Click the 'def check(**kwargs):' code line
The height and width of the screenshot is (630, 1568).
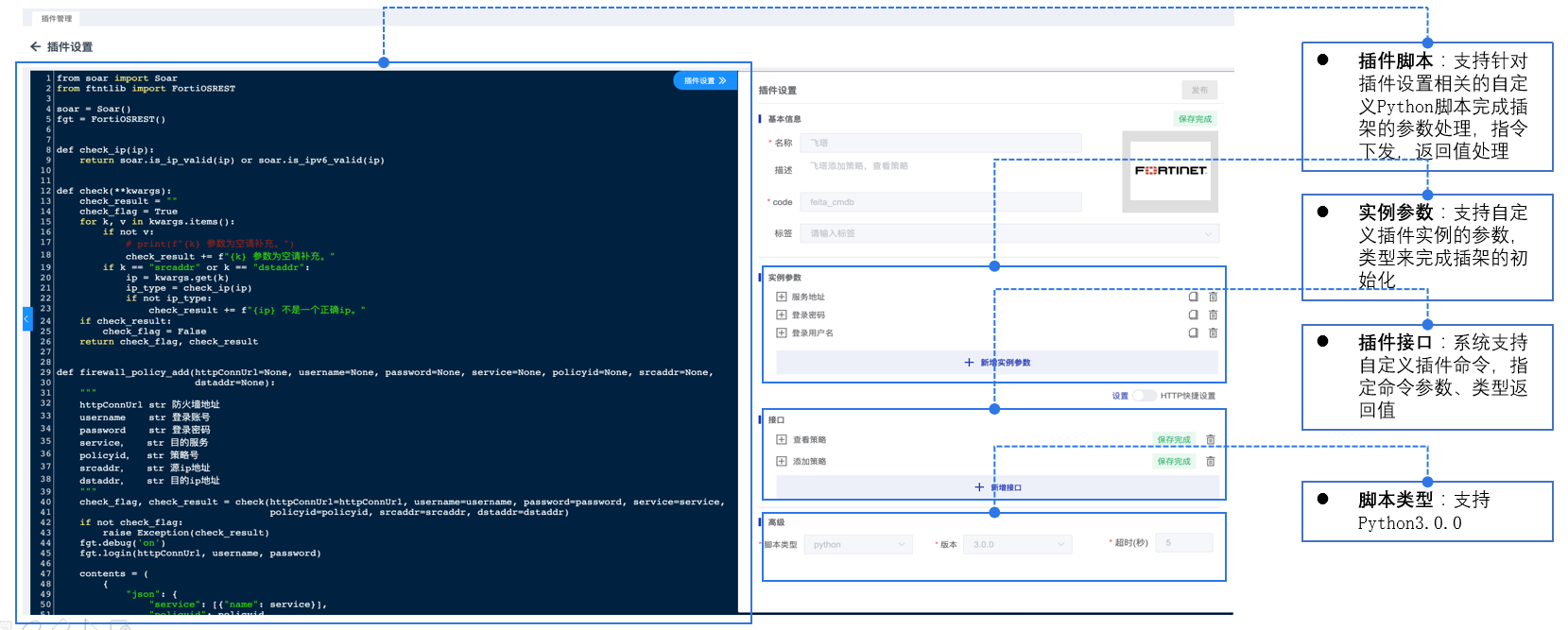[113, 191]
